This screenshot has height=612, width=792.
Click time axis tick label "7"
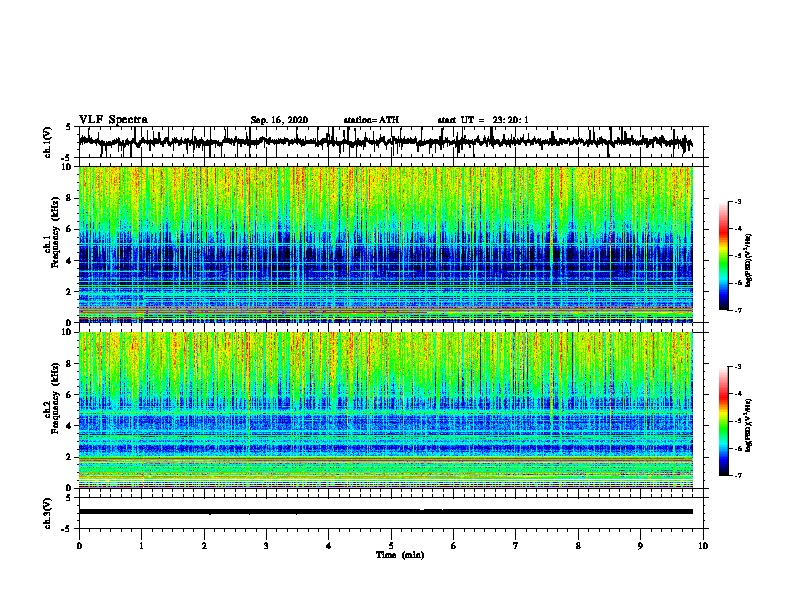516,545
